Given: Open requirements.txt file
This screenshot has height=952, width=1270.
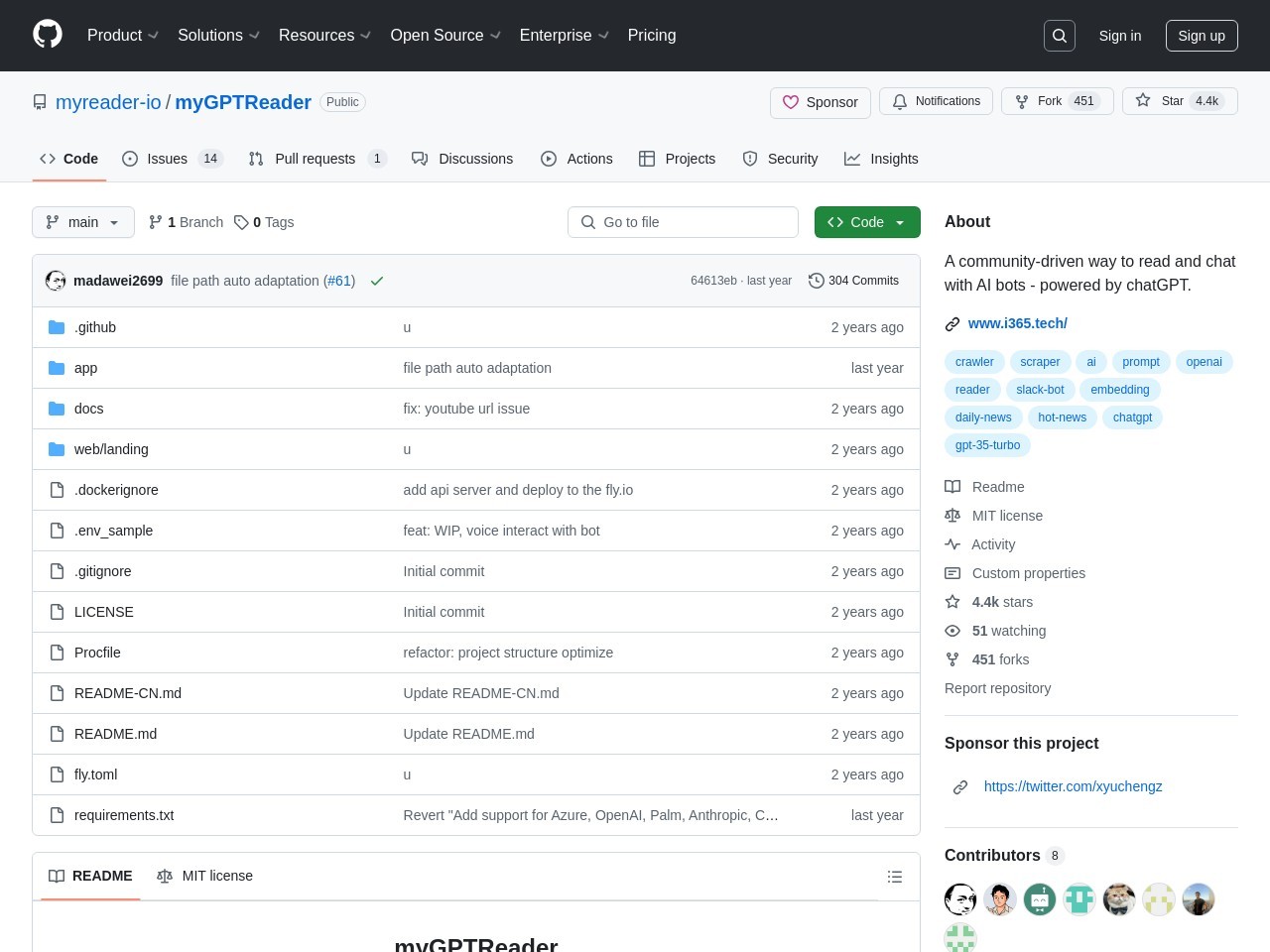Looking at the screenshot, I should 124,815.
